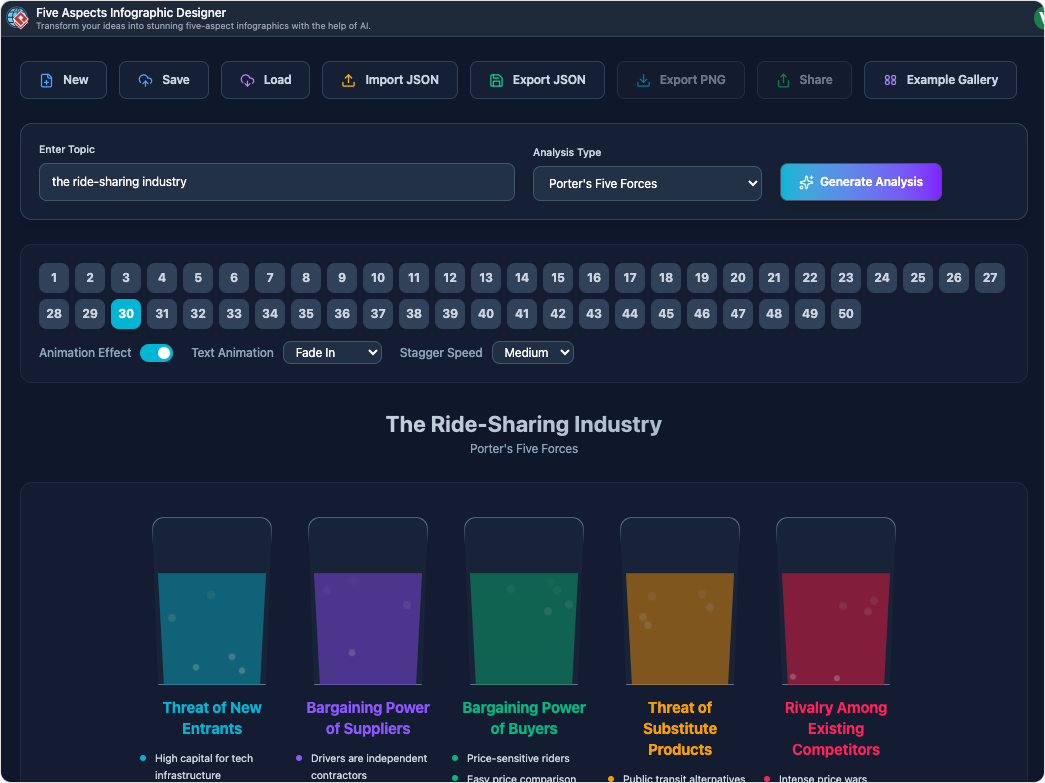Select style number 1
Screen dimensions: 1045x783
(x=54, y=278)
